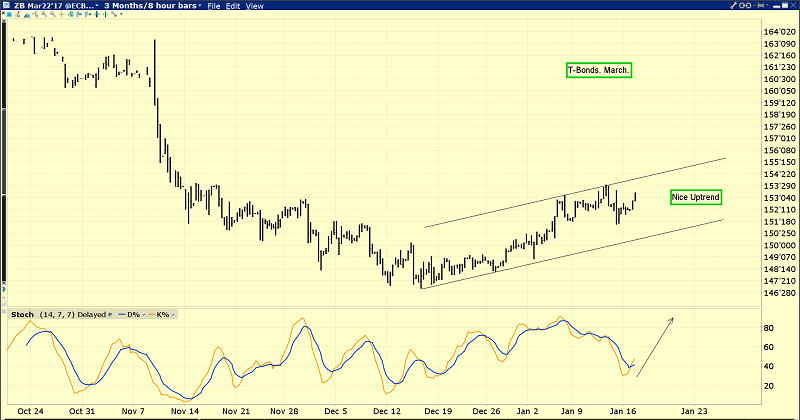Image resolution: width=800 pixels, height=420 pixels.
Task: Click the Delayed status indicator dot
Action: pos(110,315)
